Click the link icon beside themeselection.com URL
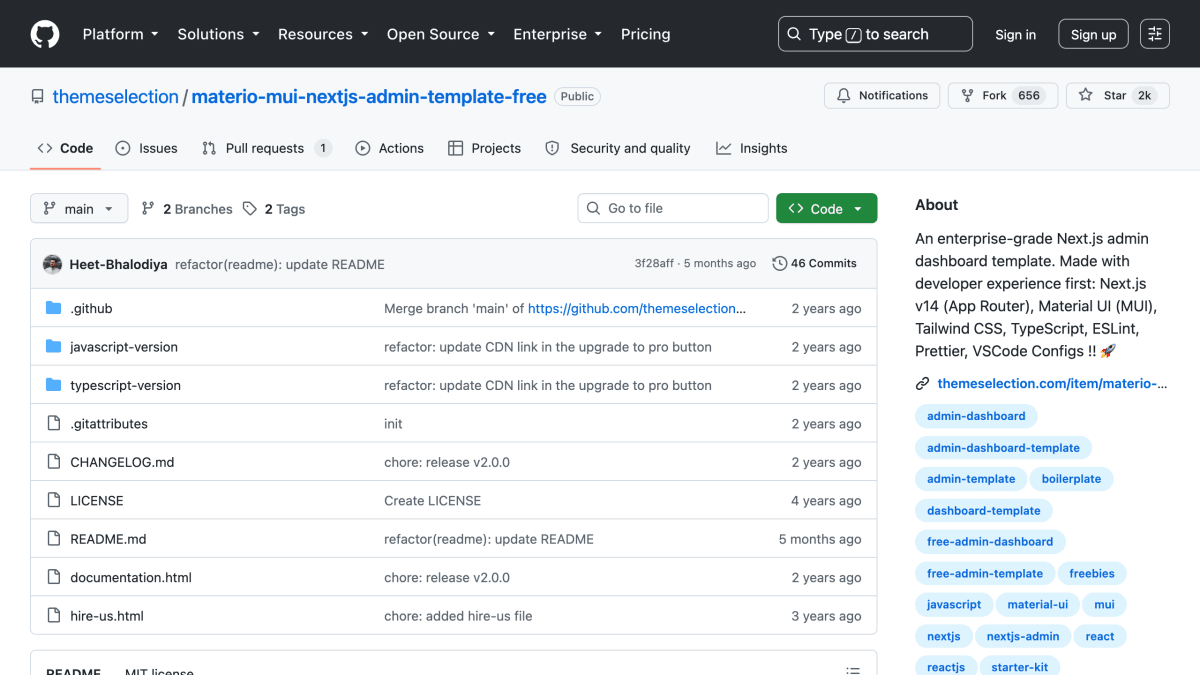The height and width of the screenshot is (675, 1200). [x=922, y=383]
